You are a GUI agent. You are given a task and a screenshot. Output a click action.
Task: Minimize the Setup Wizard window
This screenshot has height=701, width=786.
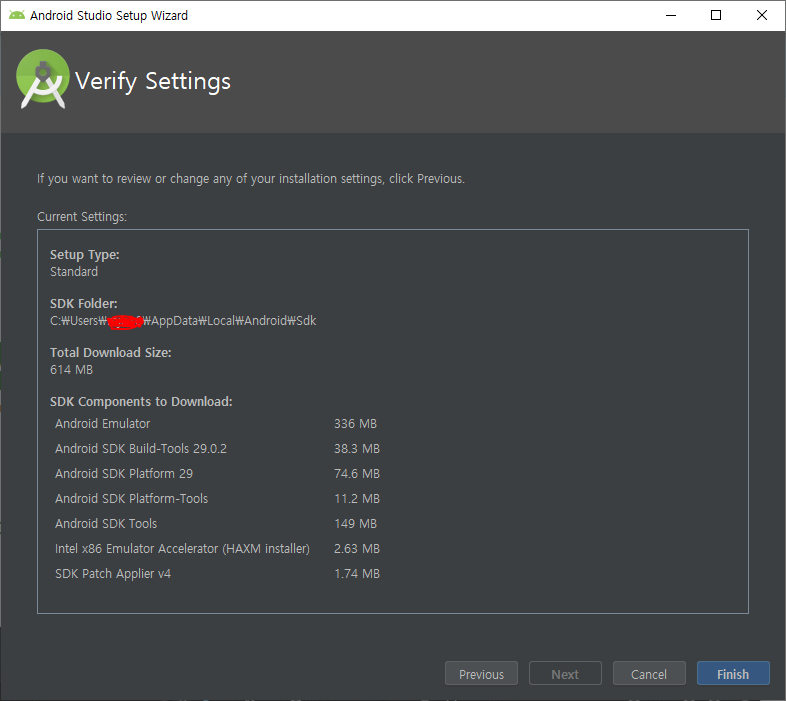tap(671, 16)
